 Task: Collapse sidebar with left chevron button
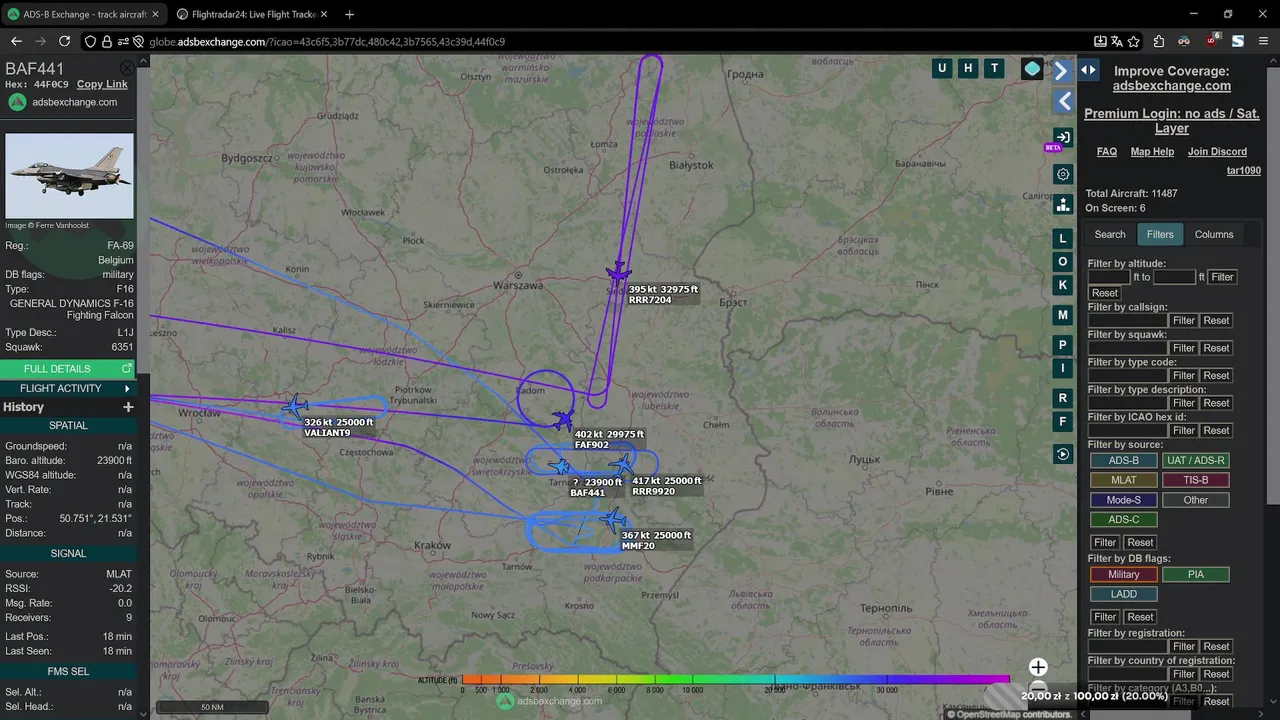click(x=1063, y=102)
